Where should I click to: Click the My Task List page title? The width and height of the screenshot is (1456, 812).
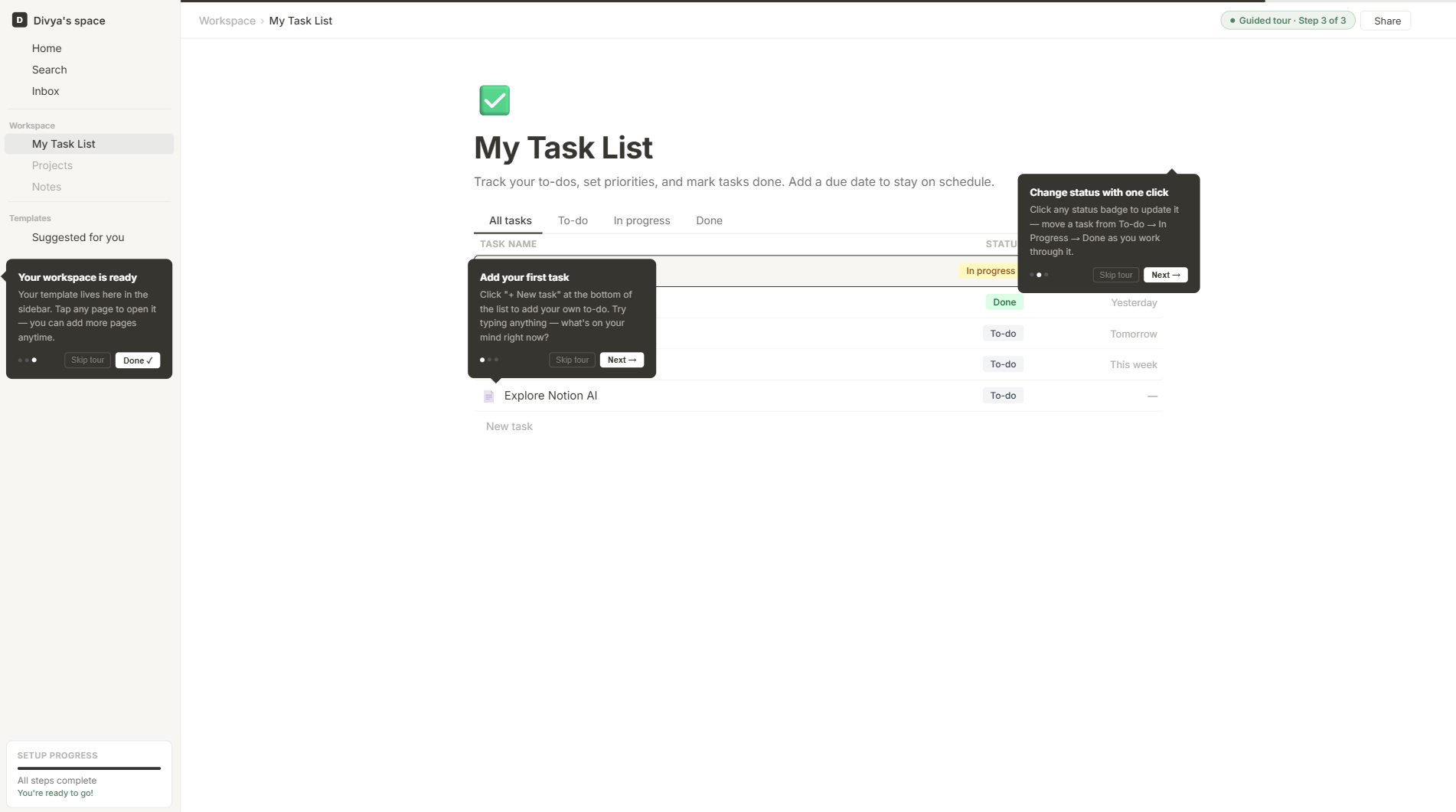click(x=563, y=148)
